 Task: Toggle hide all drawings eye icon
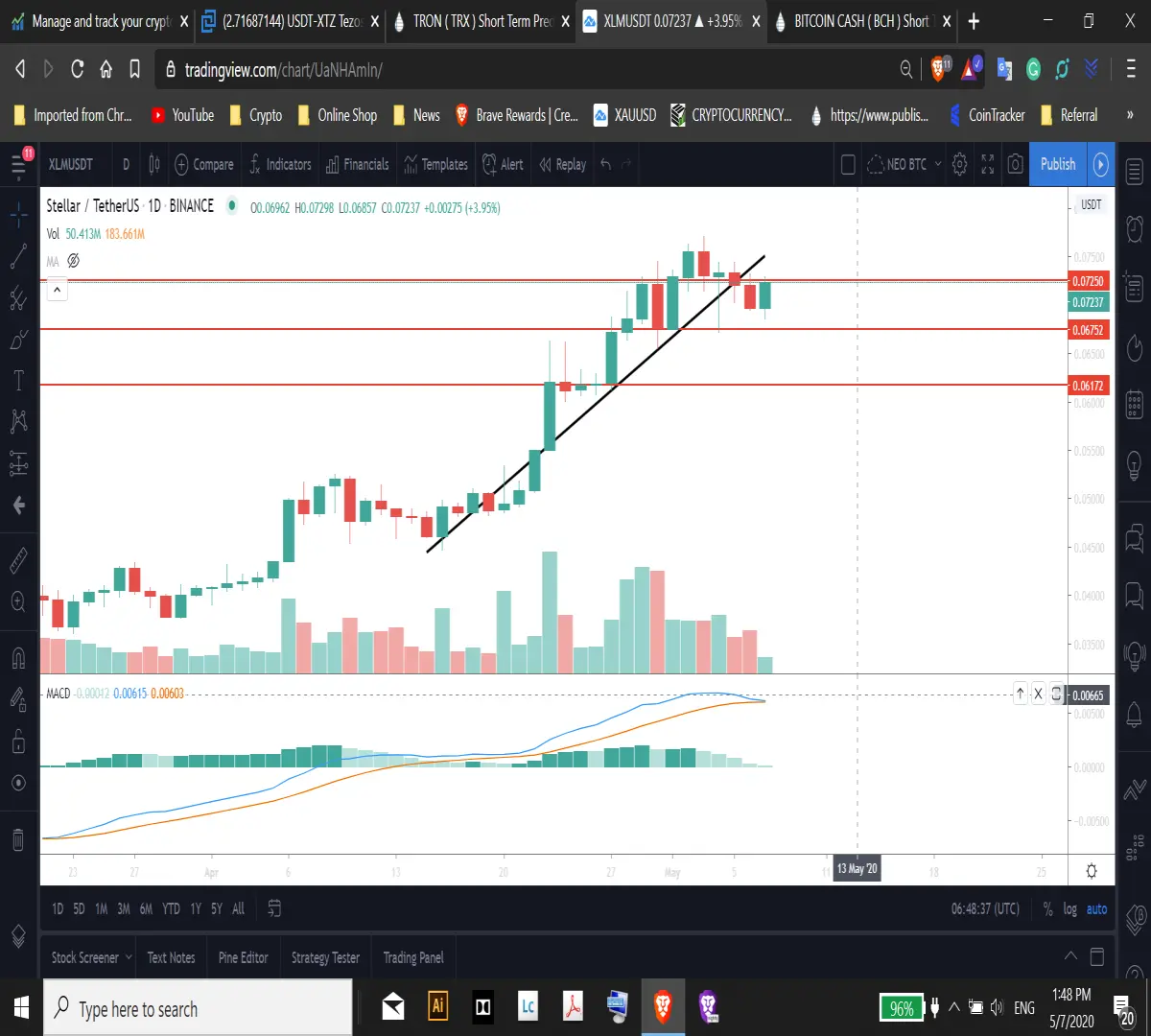click(x=18, y=783)
